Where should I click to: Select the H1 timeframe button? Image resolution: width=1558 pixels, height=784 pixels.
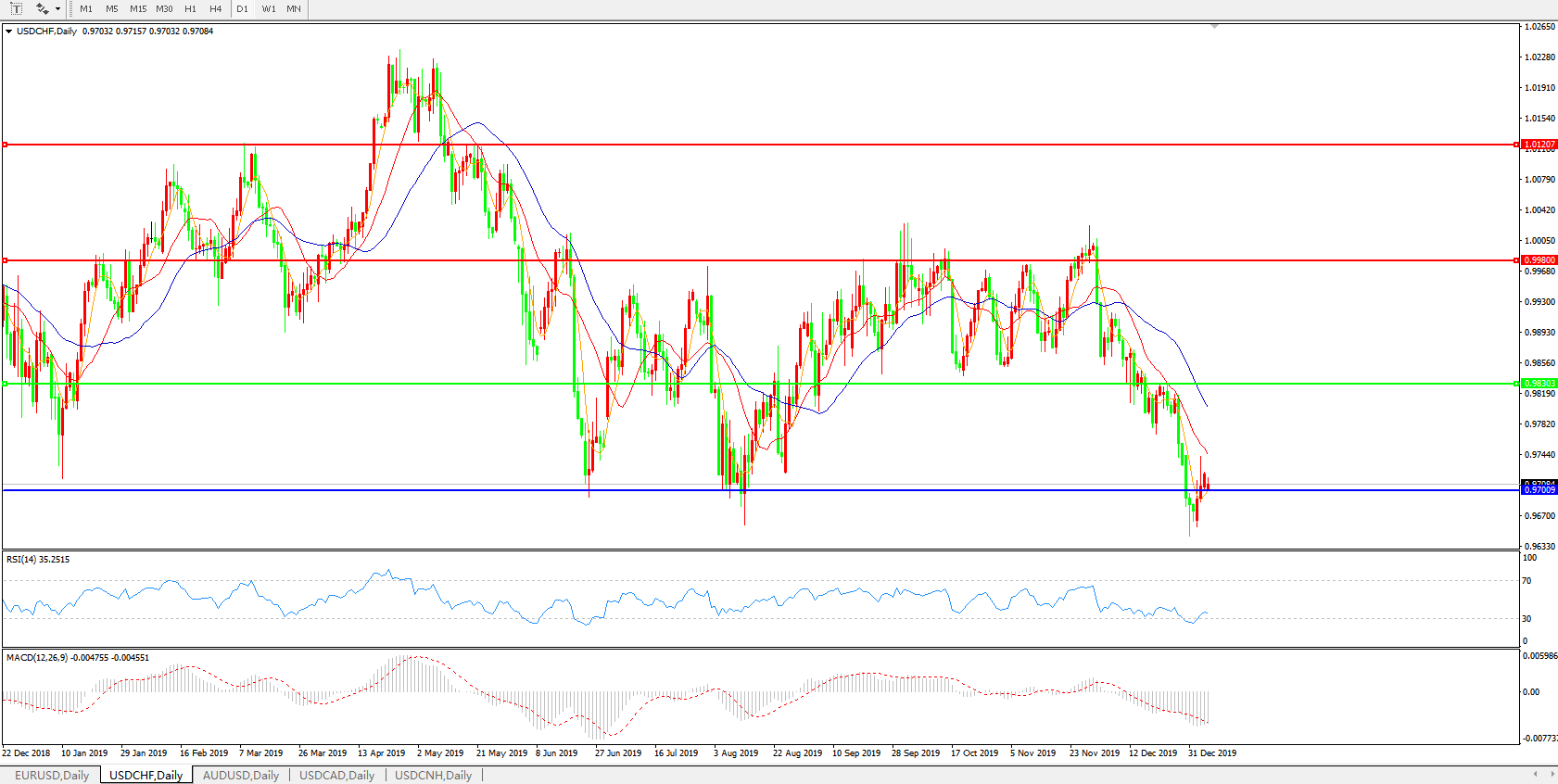pos(190,9)
